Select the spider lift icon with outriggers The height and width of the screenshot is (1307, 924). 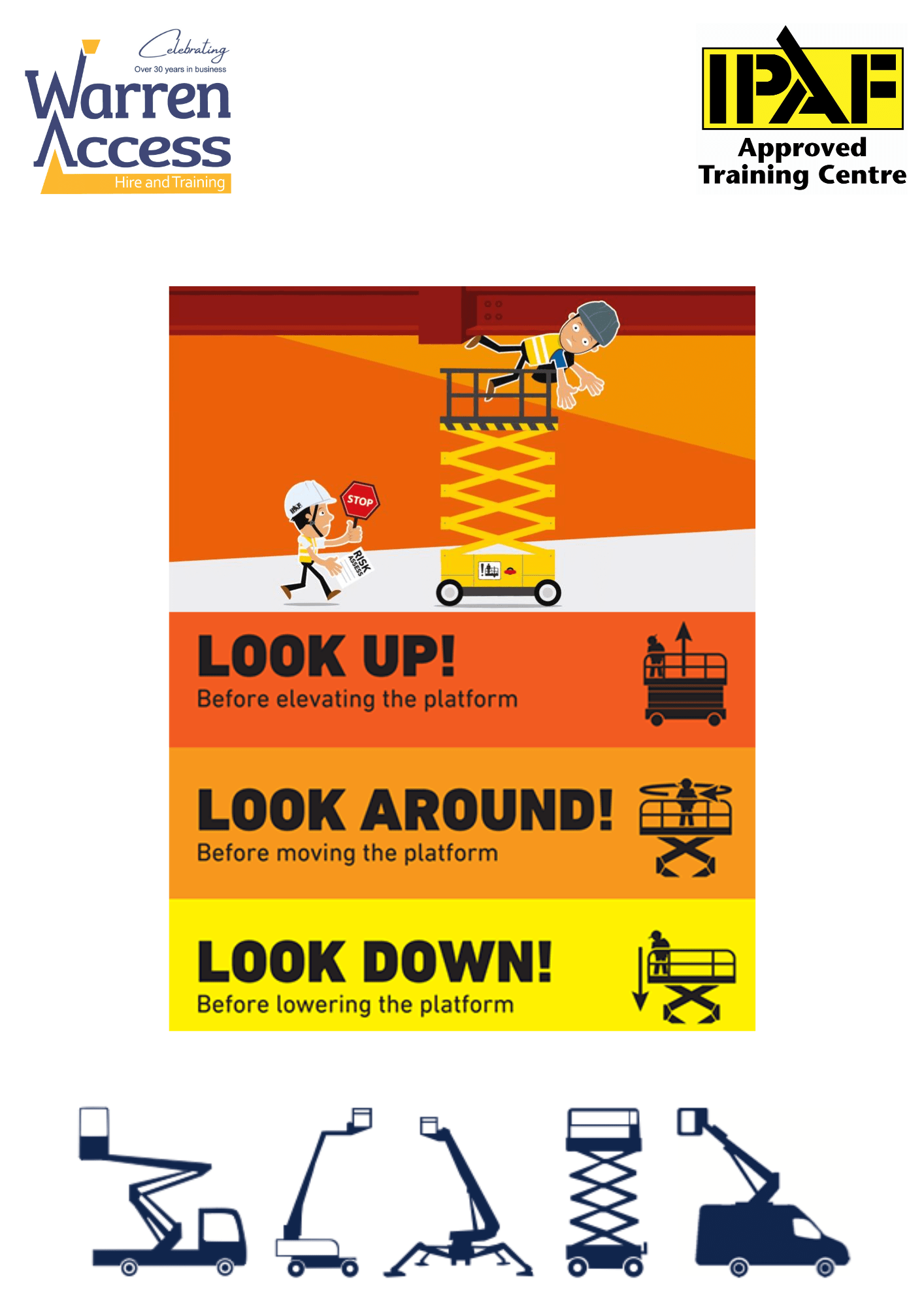[458, 1197]
